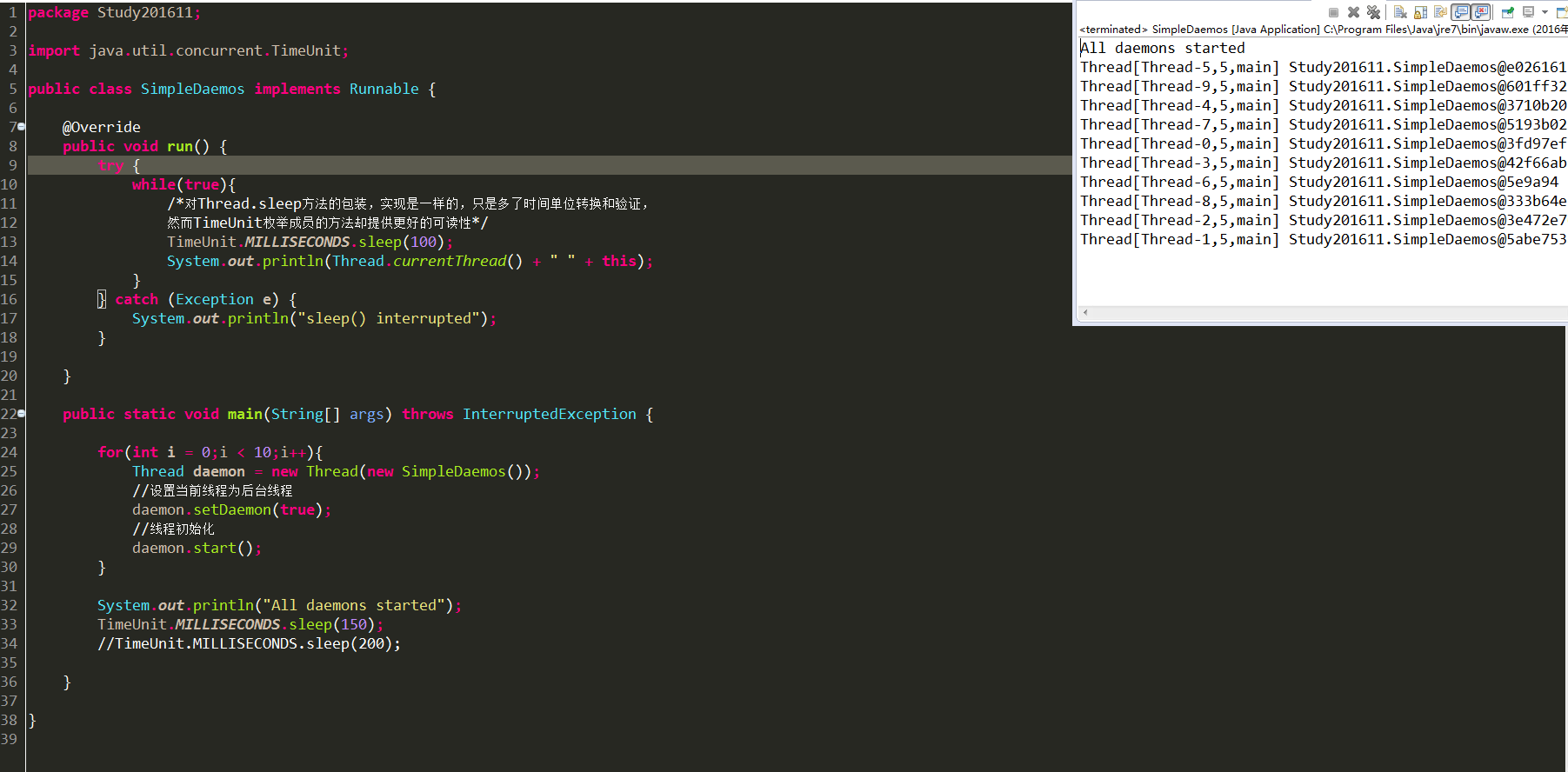Click the Display Selected Console icon

pyautogui.click(x=1528, y=11)
